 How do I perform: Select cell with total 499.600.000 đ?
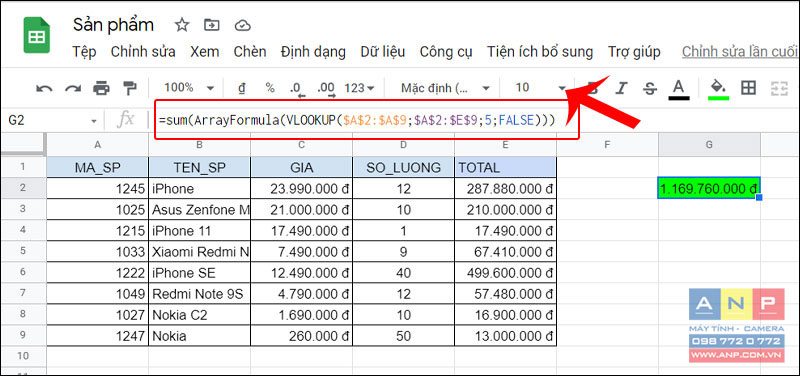click(506, 273)
